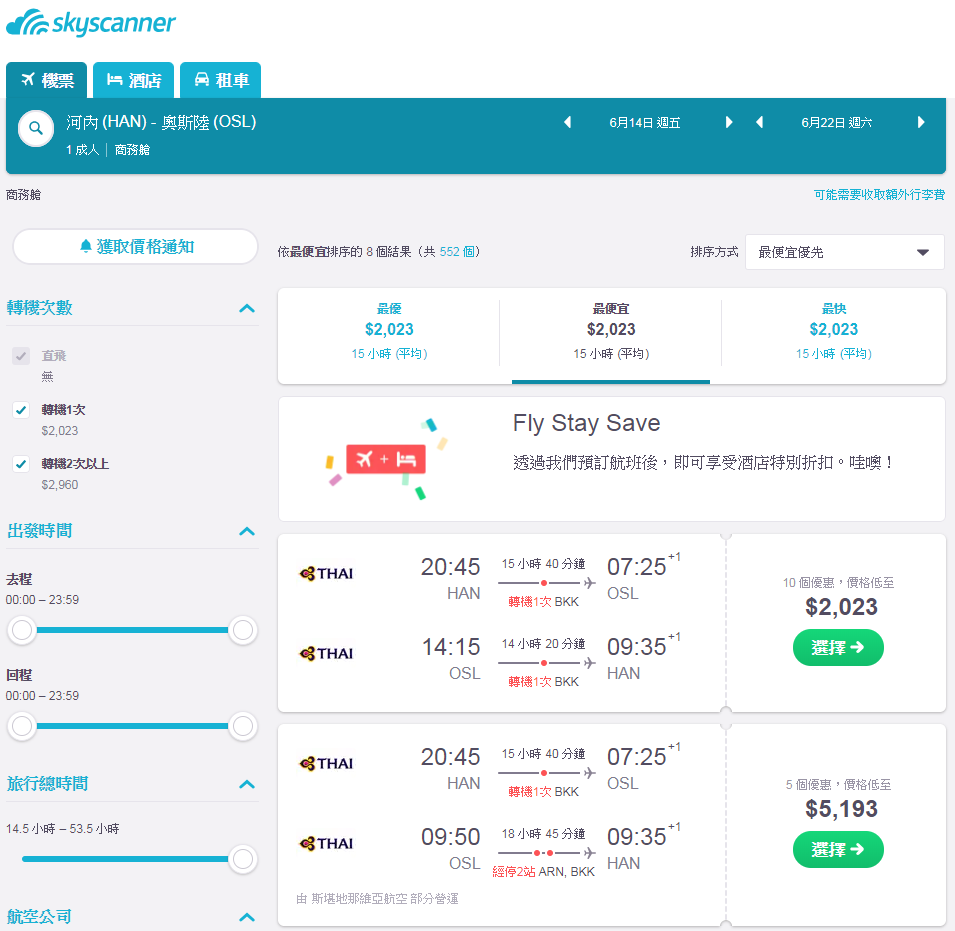Click 回程 slider right handle

(x=242, y=726)
